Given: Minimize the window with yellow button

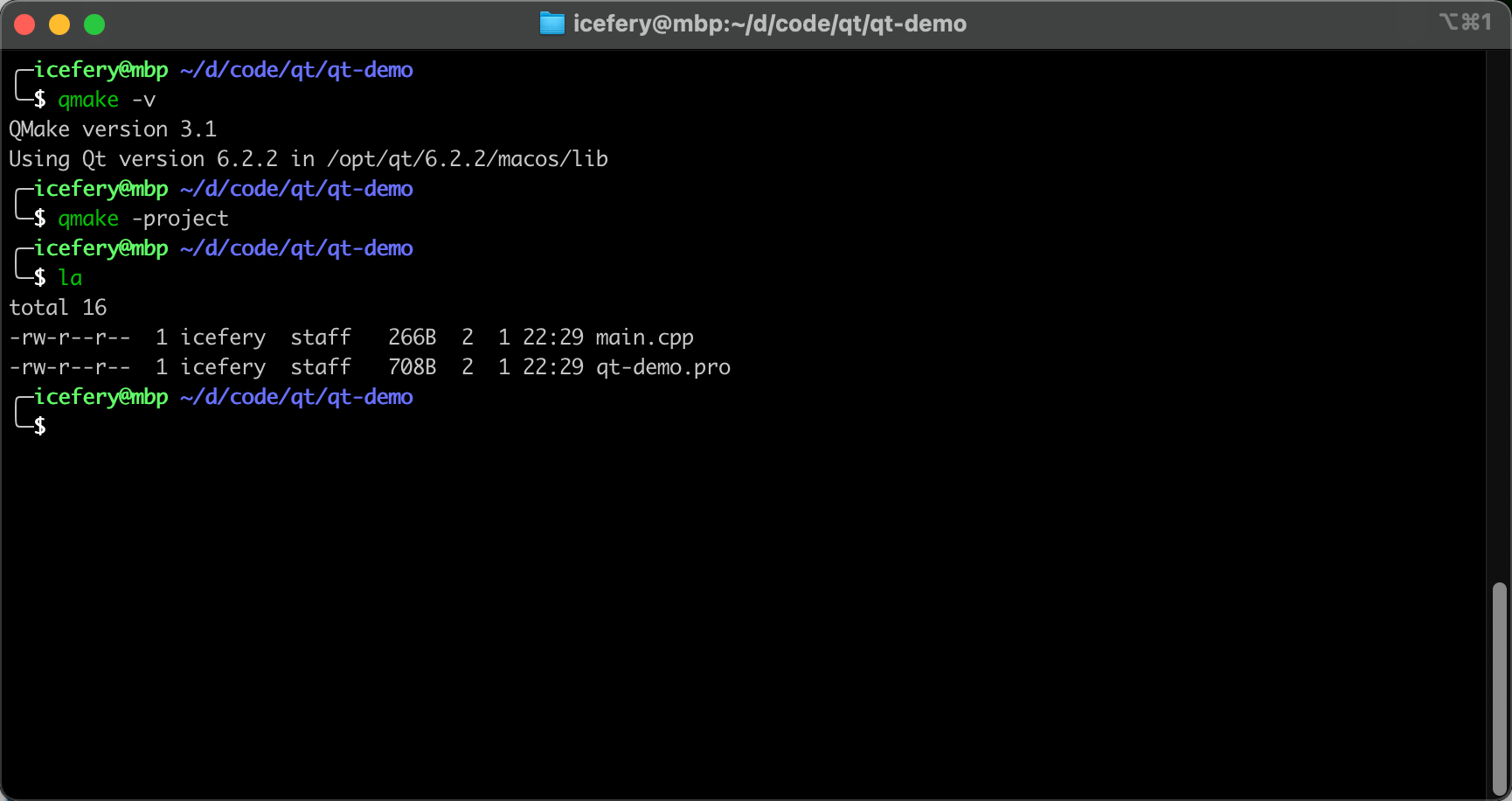Looking at the screenshot, I should click(59, 24).
